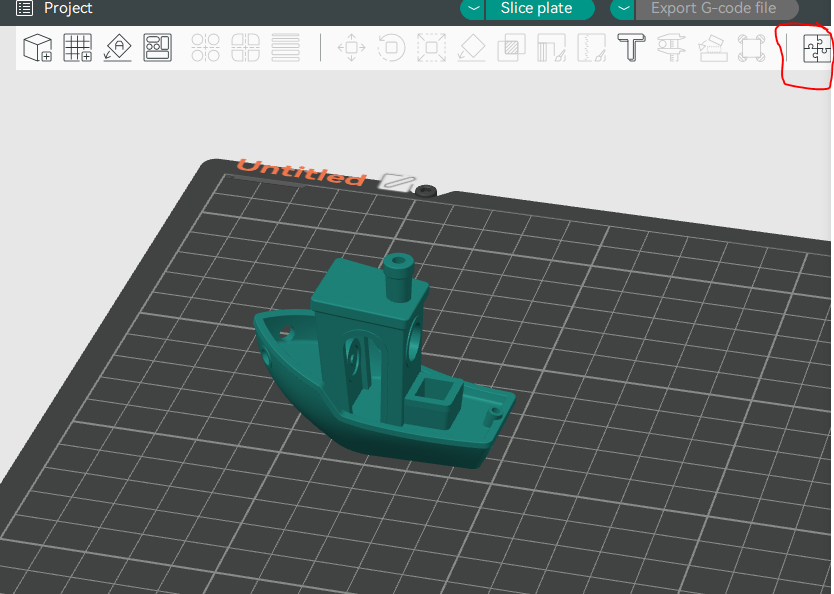Select the Move tool with four arrows
The height and width of the screenshot is (594, 834).
(352, 47)
